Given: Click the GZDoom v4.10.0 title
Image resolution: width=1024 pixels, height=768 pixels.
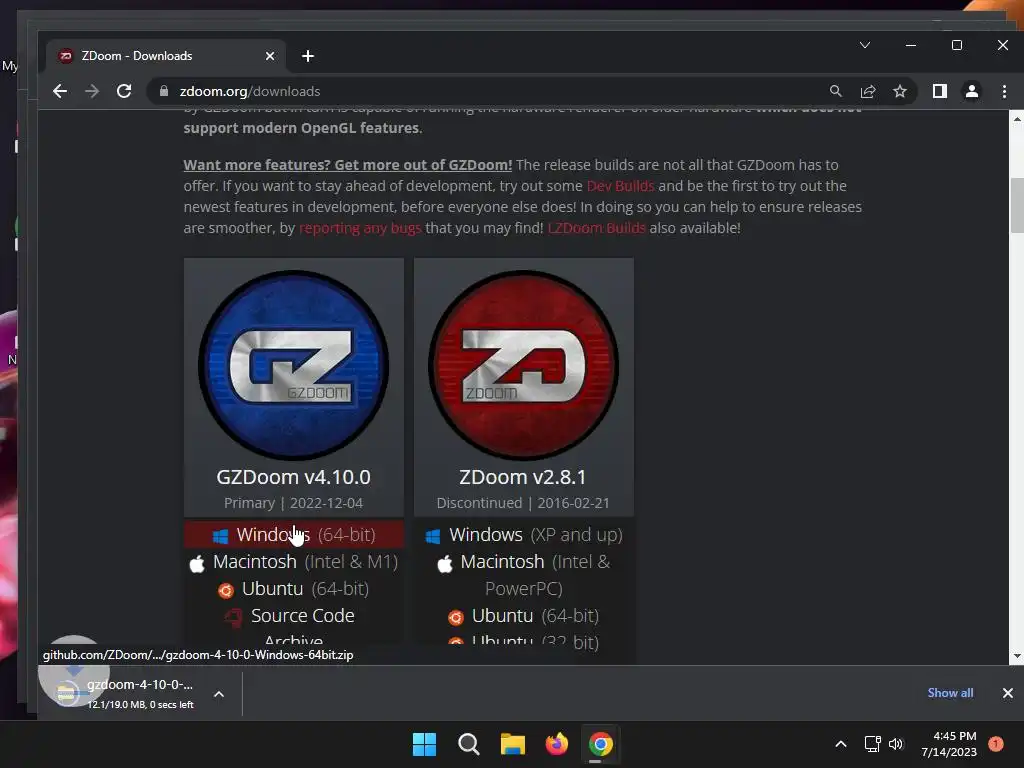Looking at the screenshot, I should coord(294,477).
